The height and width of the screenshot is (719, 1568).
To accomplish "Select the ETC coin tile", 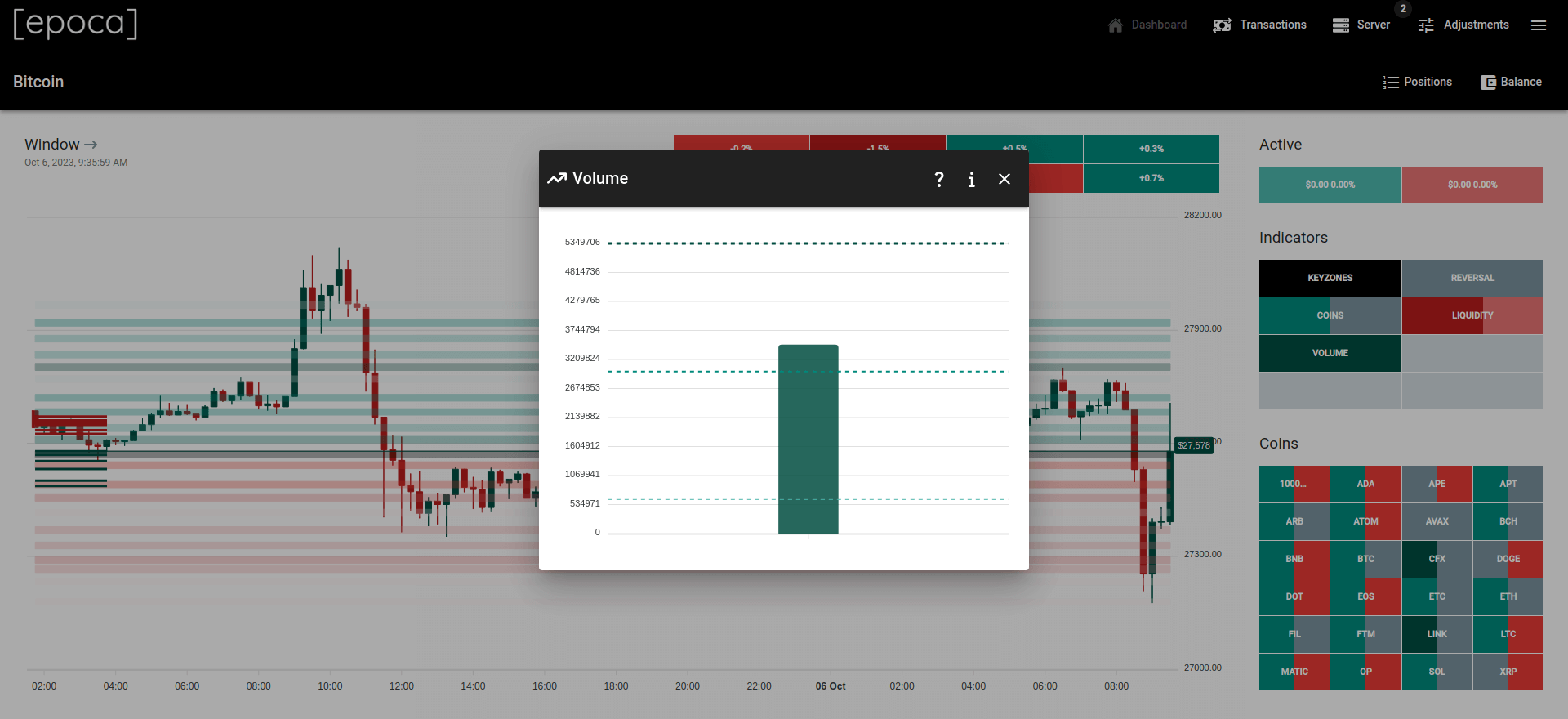I will point(1437,597).
